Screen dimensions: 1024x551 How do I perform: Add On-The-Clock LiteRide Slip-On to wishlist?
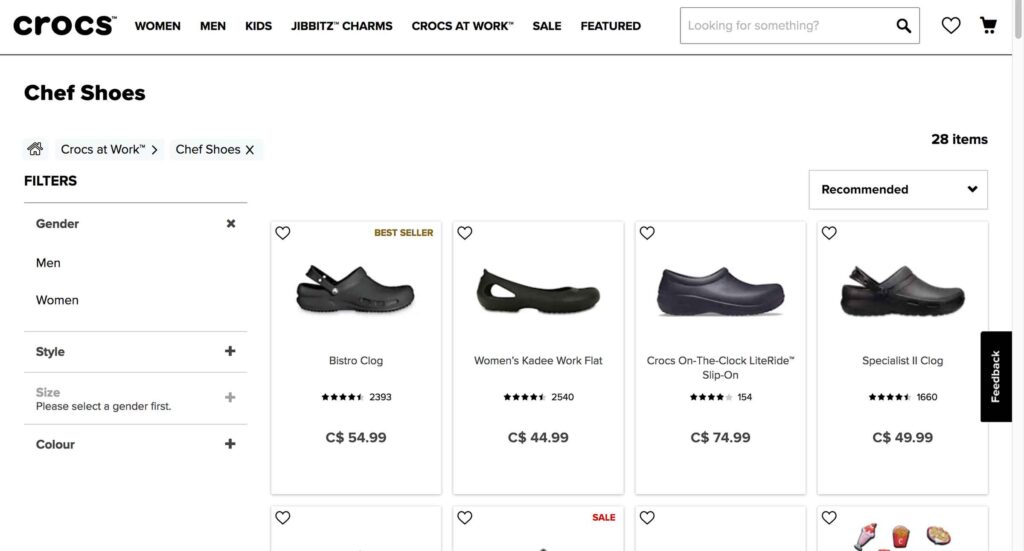(x=647, y=233)
